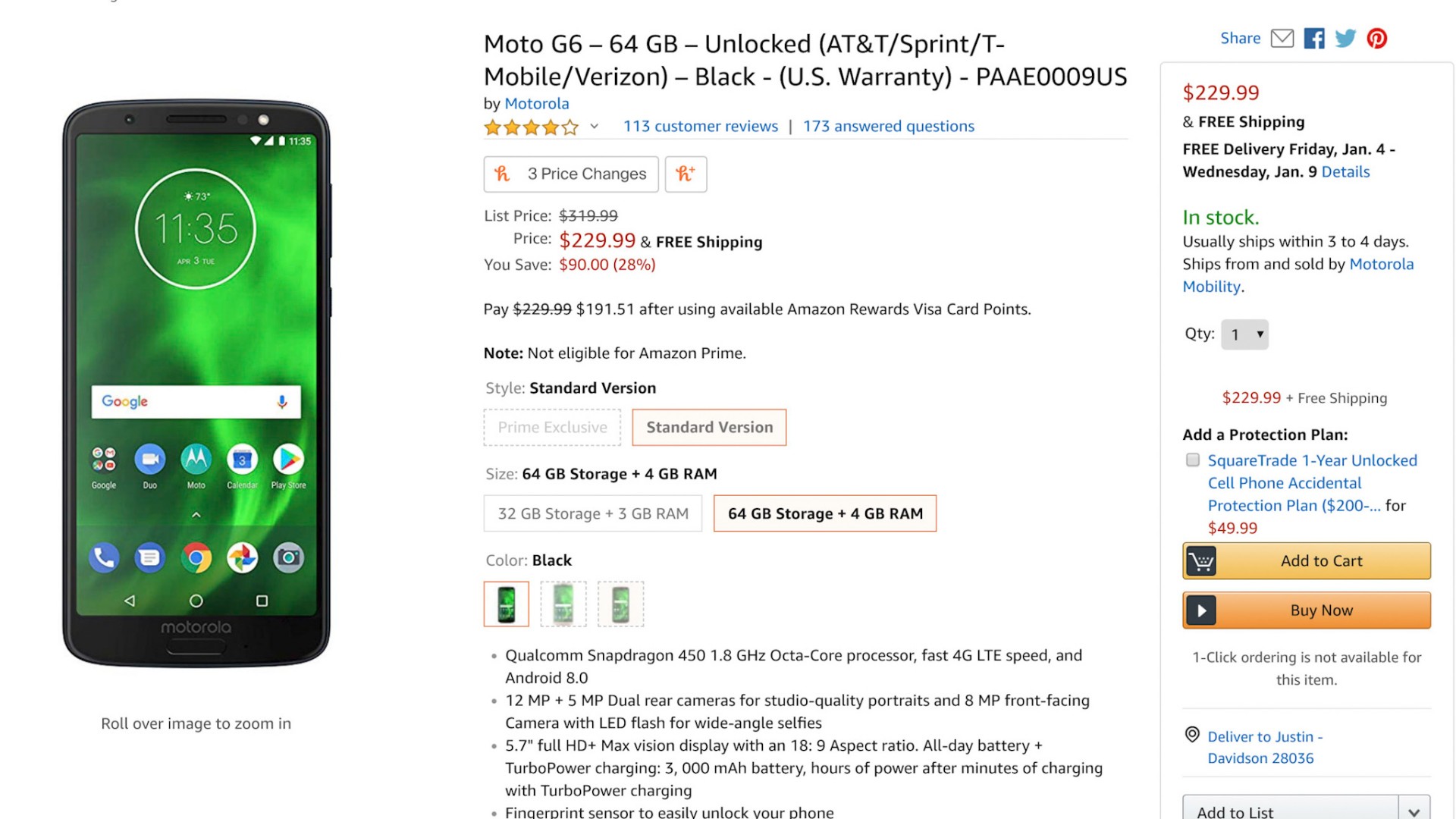Select 64 GB Storage + 4 GB RAM option
This screenshot has width=1456, height=819.
click(x=825, y=514)
